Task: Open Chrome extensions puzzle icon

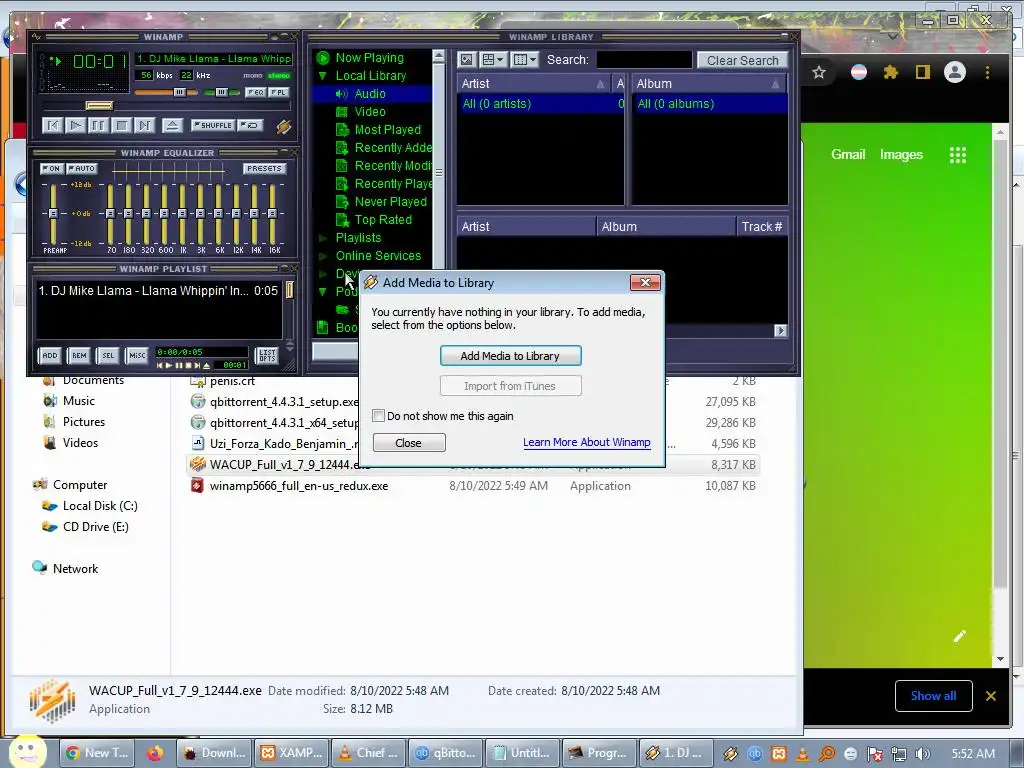Action: tap(891, 72)
